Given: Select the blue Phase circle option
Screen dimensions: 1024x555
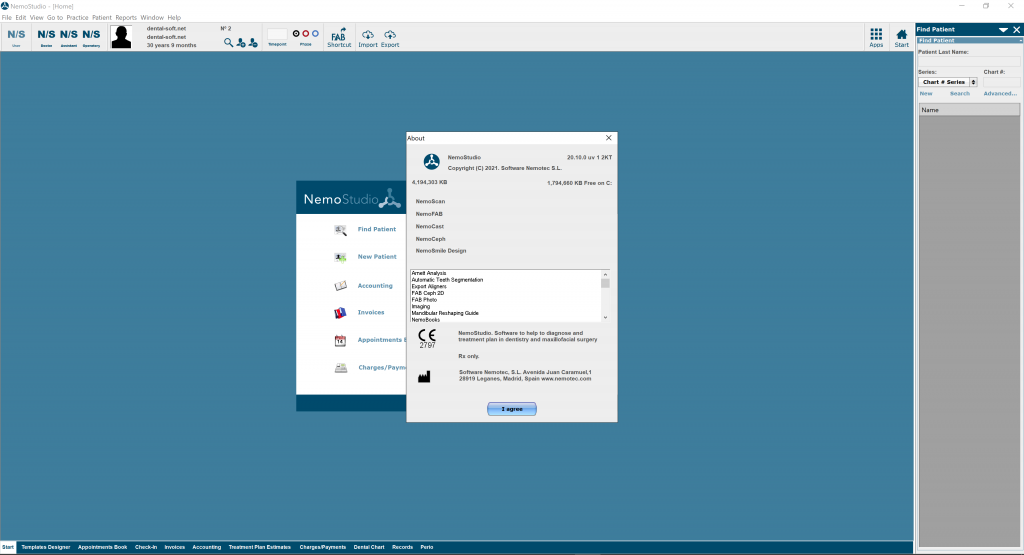Looking at the screenshot, I should click(x=315, y=33).
